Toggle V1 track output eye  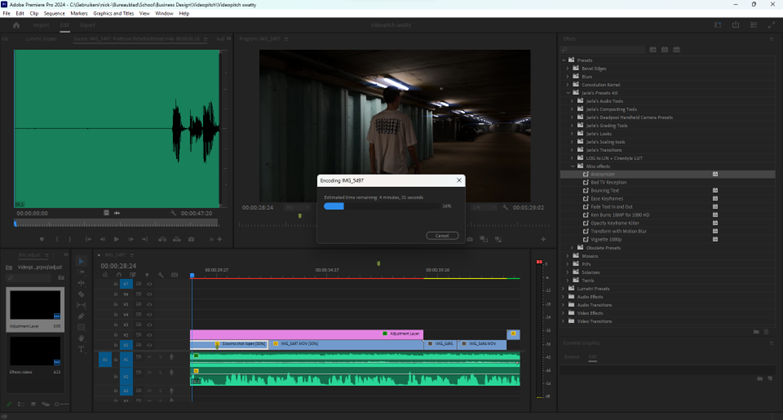click(x=149, y=345)
